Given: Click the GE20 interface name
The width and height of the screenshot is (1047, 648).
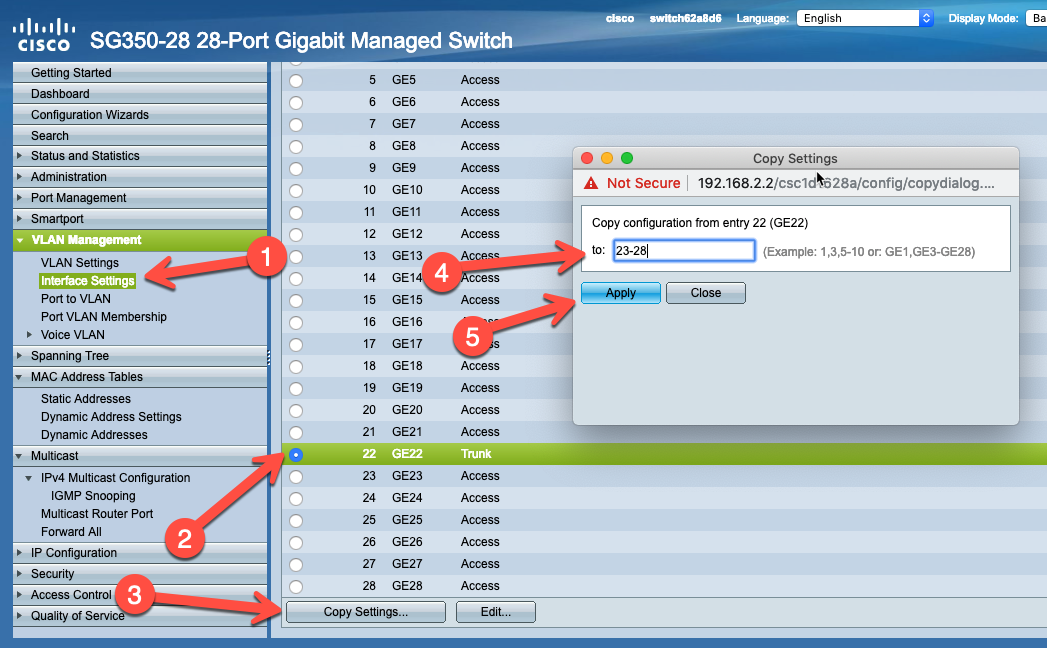Looking at the screenshot, I should [407, 410].
